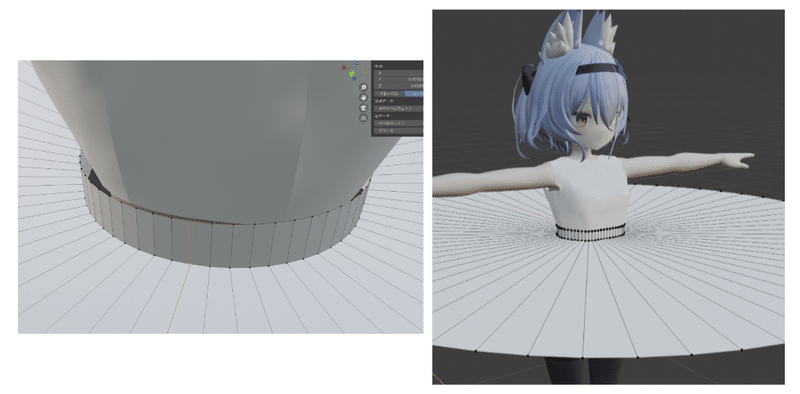Switch perspective/orthographic grid icon

pos(363,118)
